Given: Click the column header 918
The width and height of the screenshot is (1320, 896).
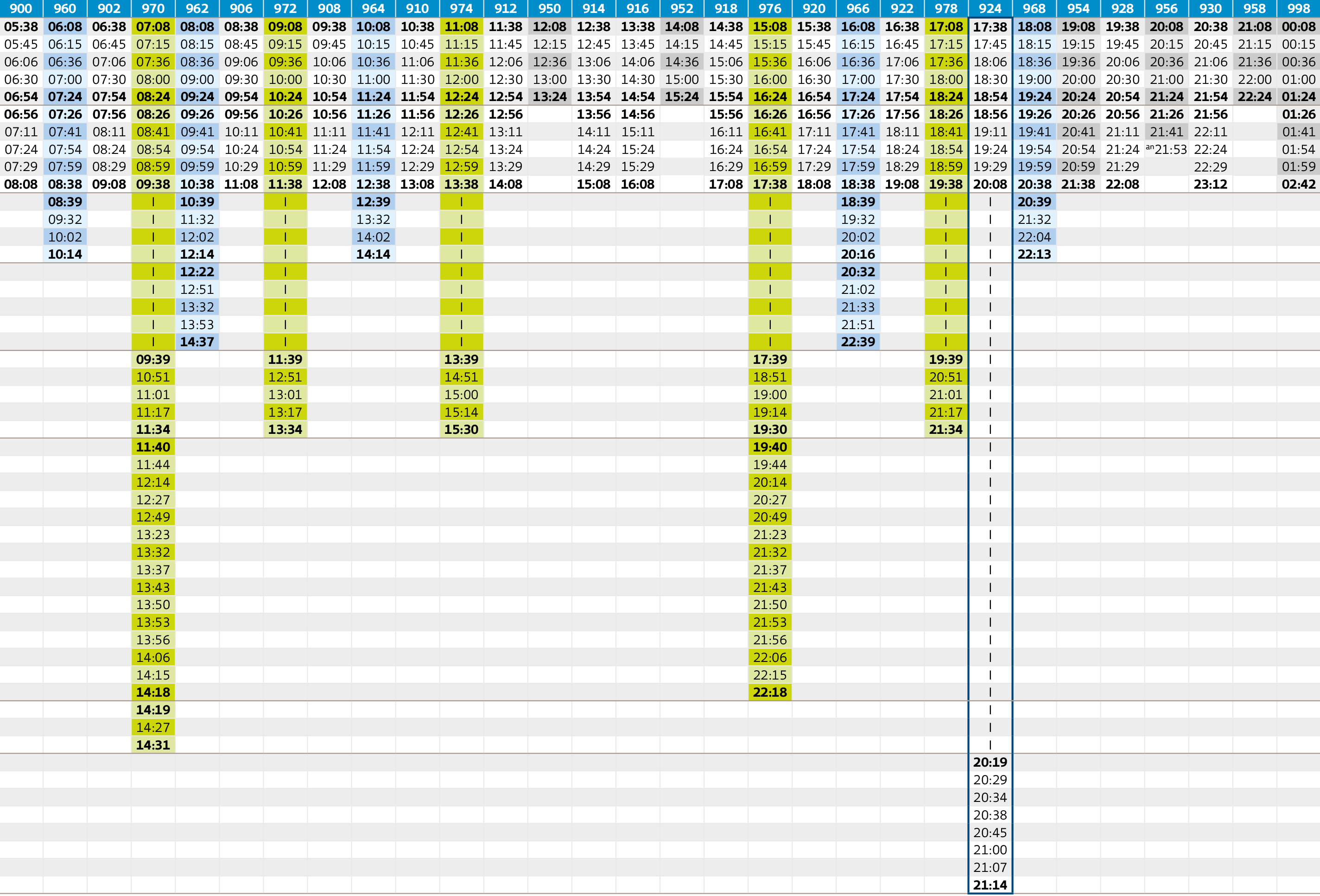Looking at the screenshot, I should click(726, 8).
